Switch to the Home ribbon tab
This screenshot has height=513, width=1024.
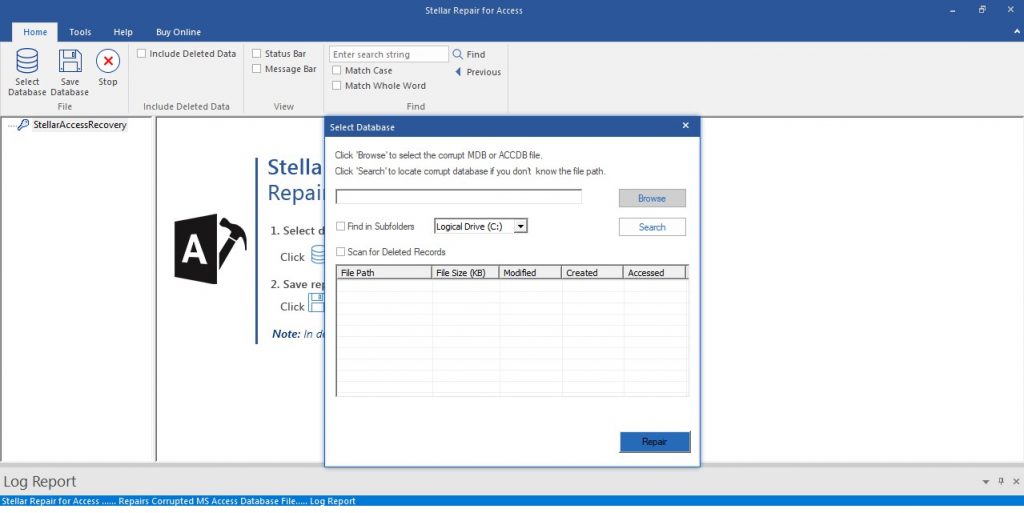pos(35,32)
